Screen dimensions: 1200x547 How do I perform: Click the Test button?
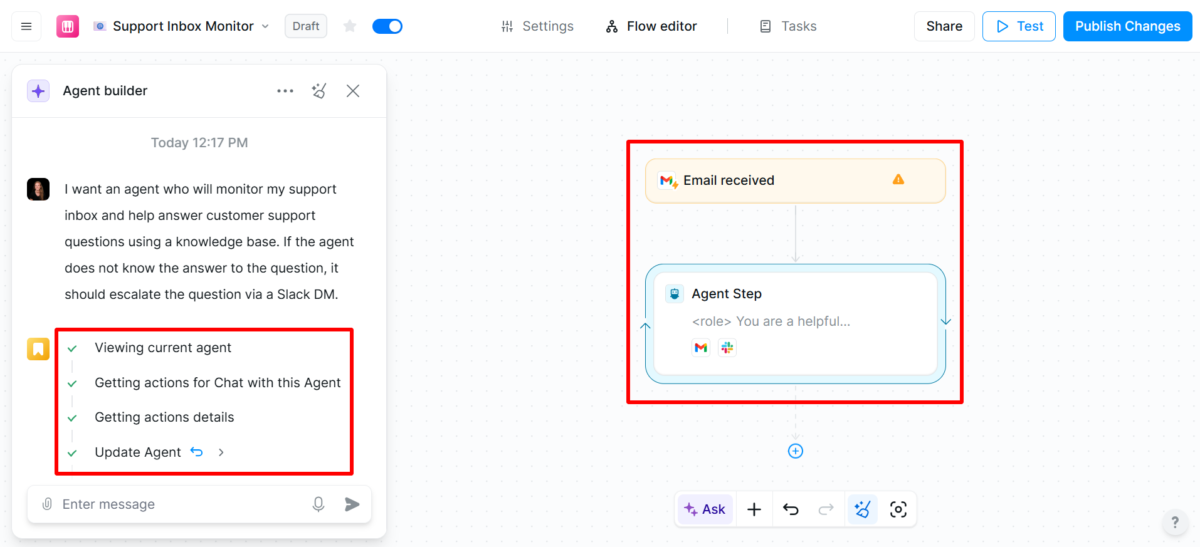point(1018,26)
